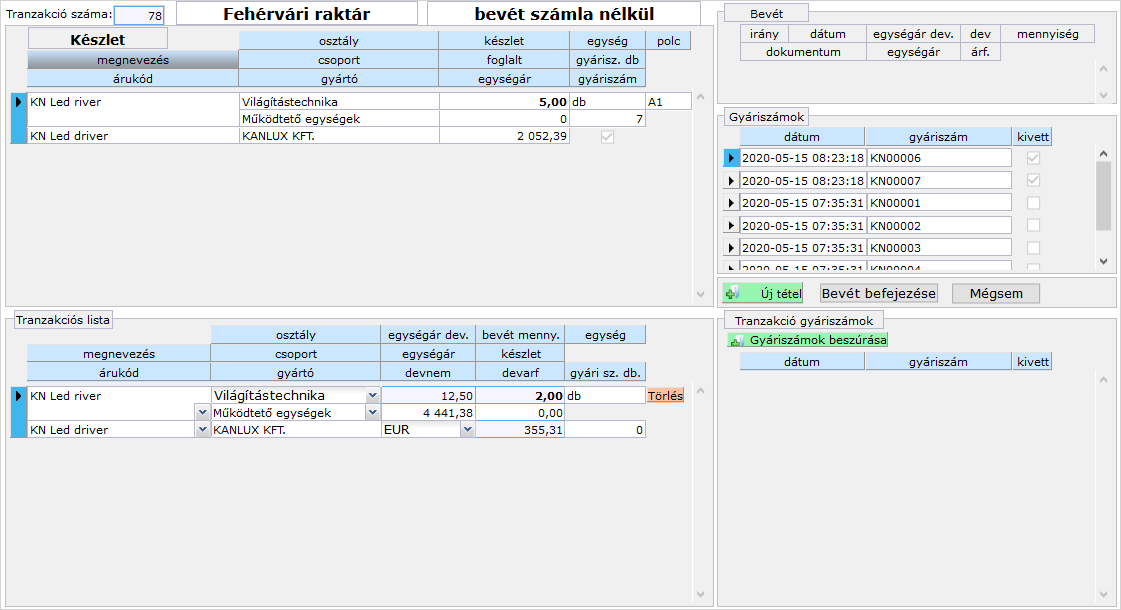Screen dimensions: 1121x610
Task: Expand the EUR currency dropdown
Action: point(467,430)
